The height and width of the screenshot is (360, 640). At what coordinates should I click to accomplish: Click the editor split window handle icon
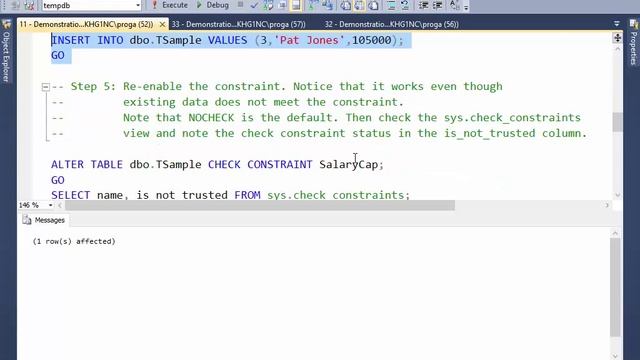pos(617,38)
